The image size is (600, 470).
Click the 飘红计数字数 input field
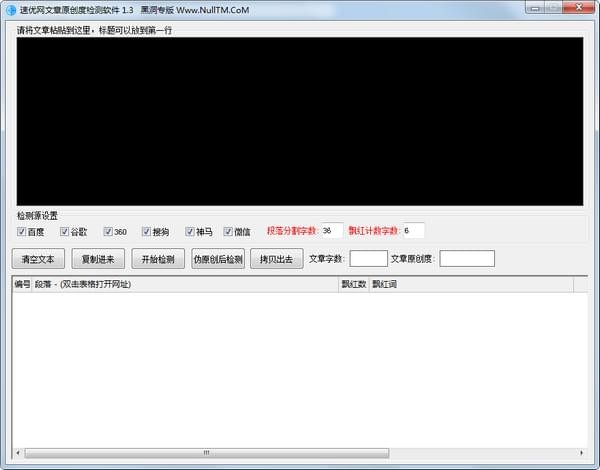pos(414,230)
